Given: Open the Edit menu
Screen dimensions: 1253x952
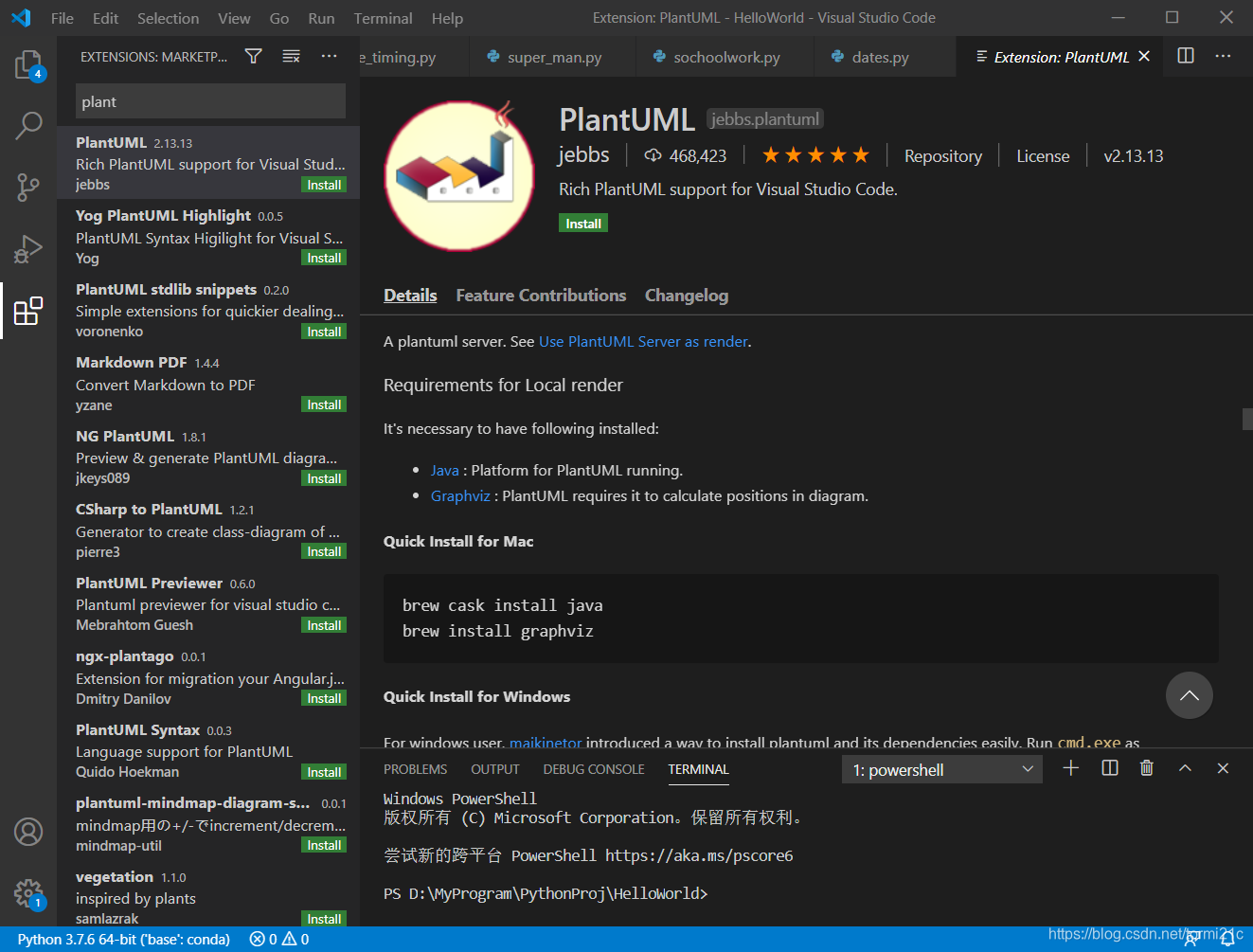Looking at the screenshot, I should click(106, 18).
